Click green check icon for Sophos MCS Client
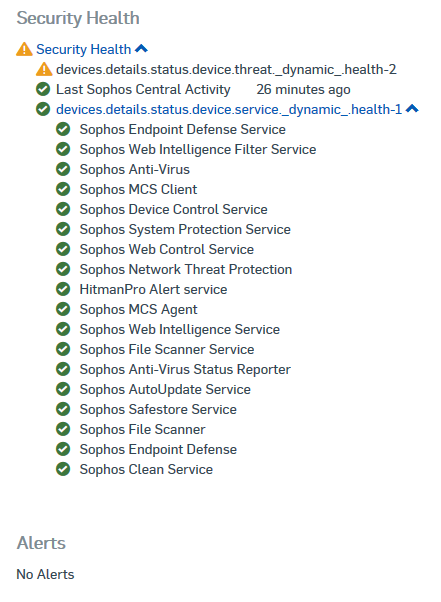This screenshot has height=602, width=441. [x=63, y=189]
